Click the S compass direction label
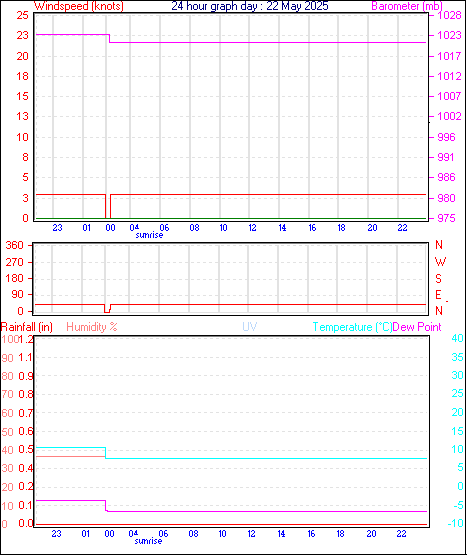This screenshot has height=559, width=467. click(x=438, y=278)
